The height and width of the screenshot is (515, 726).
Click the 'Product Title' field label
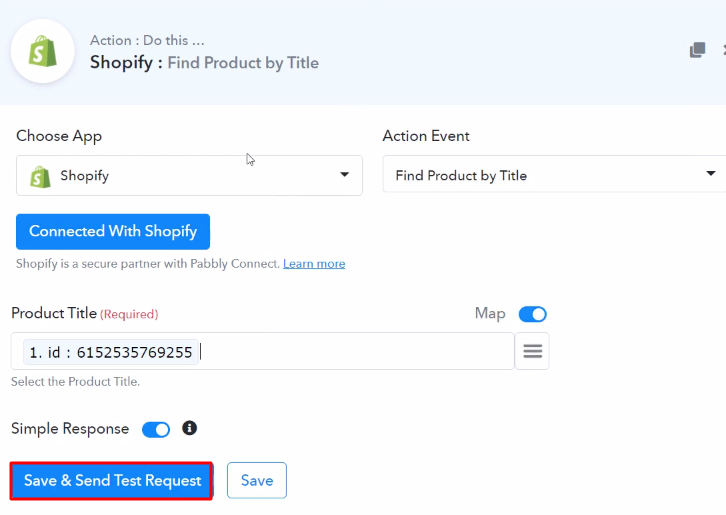click(x=54, y=313)
